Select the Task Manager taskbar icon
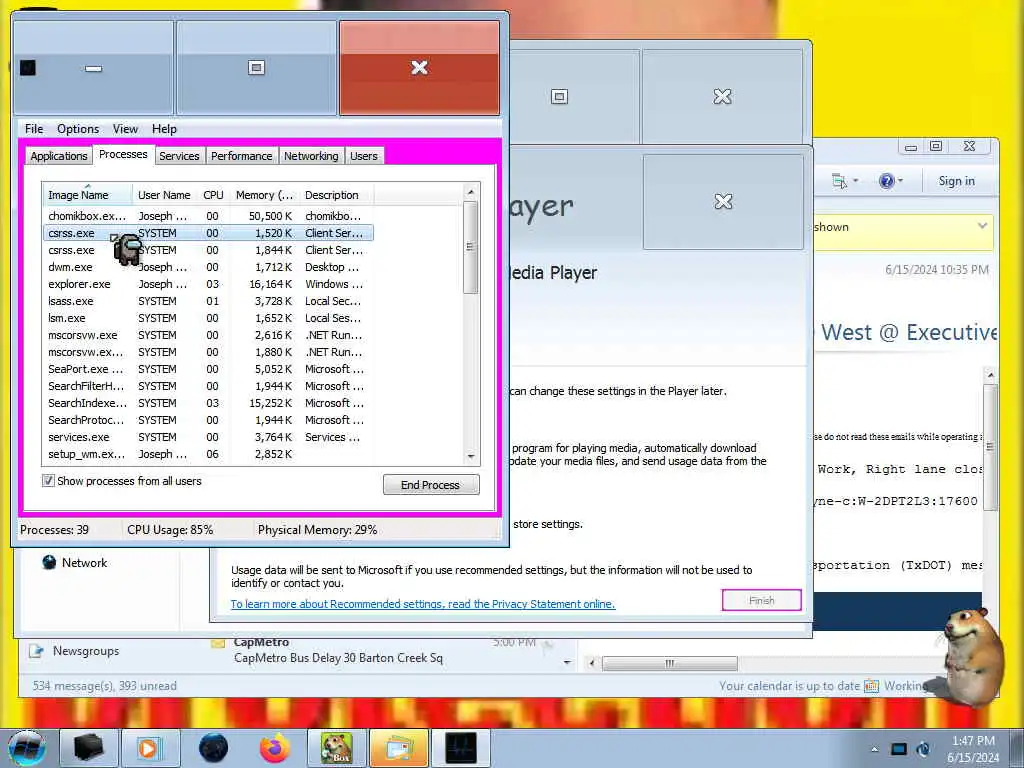Screen dimensions: 1024x768 tap(460, 748)
